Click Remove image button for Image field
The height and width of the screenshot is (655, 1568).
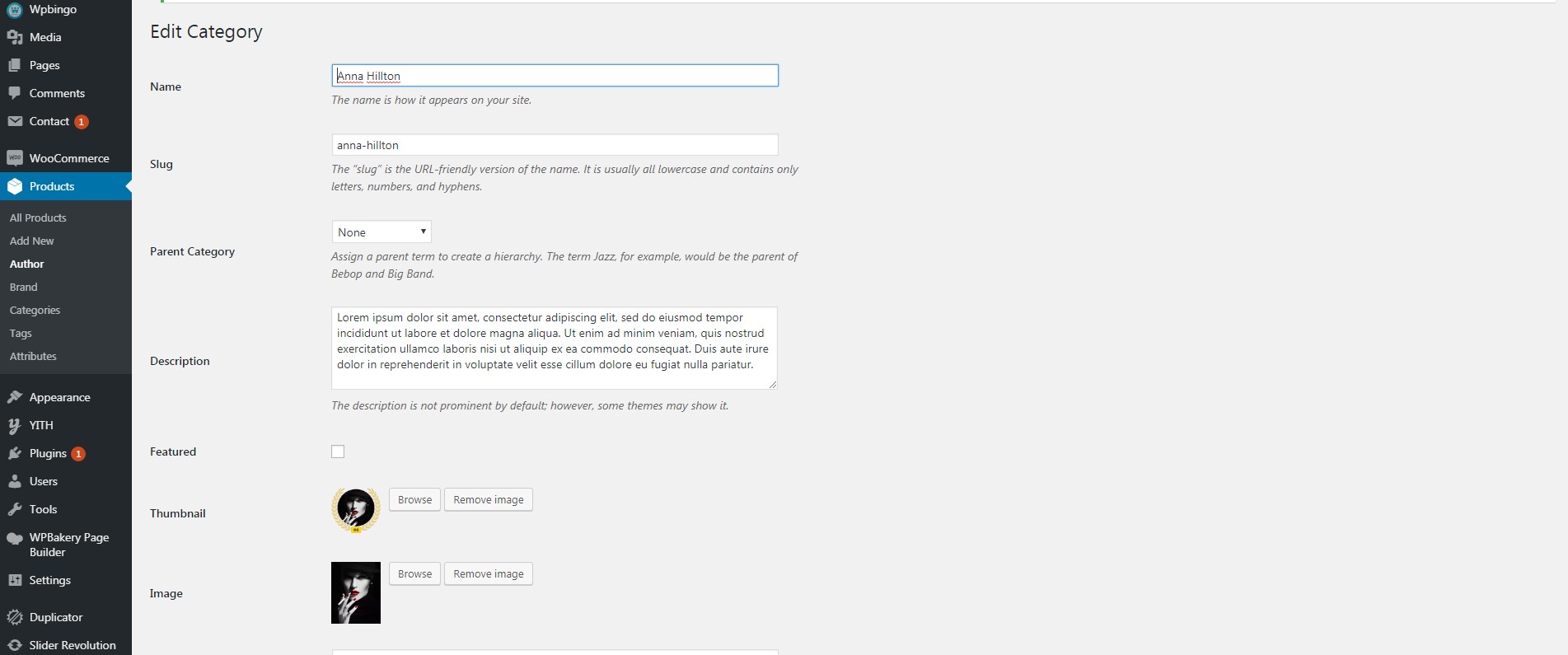pyautogui.click(x=489, y=573)
